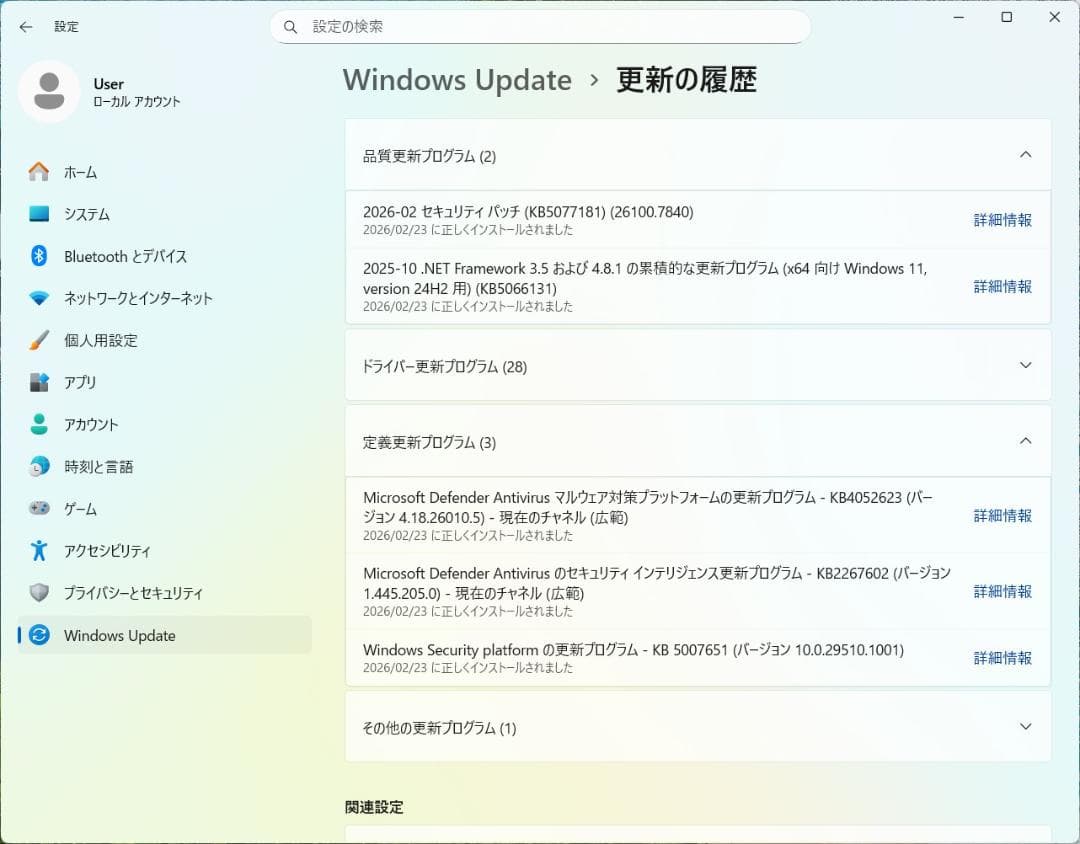1080x844 pixels.
Task: Expand the その他の更新プログラム chevron
Action: click(x=1026, y=727)
